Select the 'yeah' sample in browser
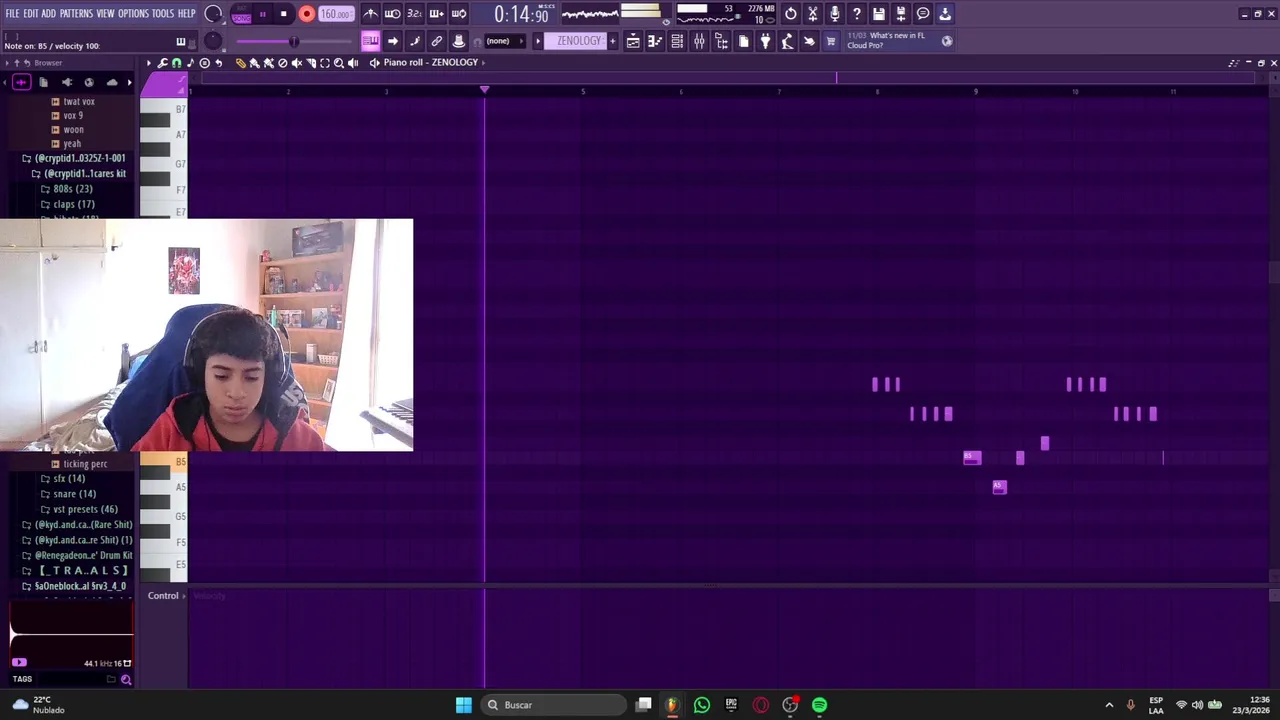The width and height of the screenshot is (1280, 720). [72, 143]
